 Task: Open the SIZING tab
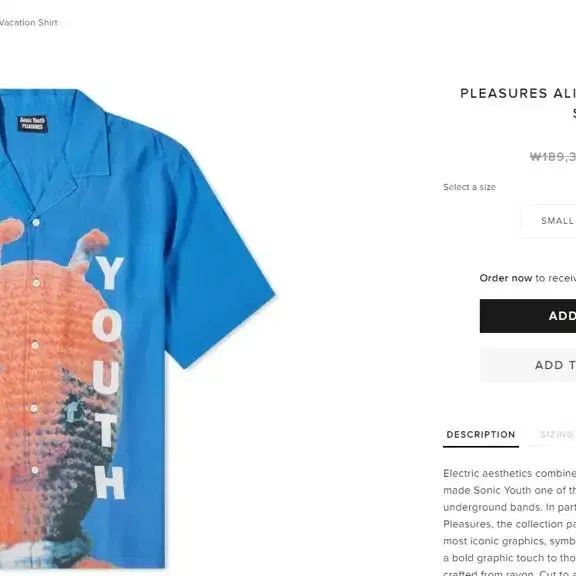(x=557, y=435)
